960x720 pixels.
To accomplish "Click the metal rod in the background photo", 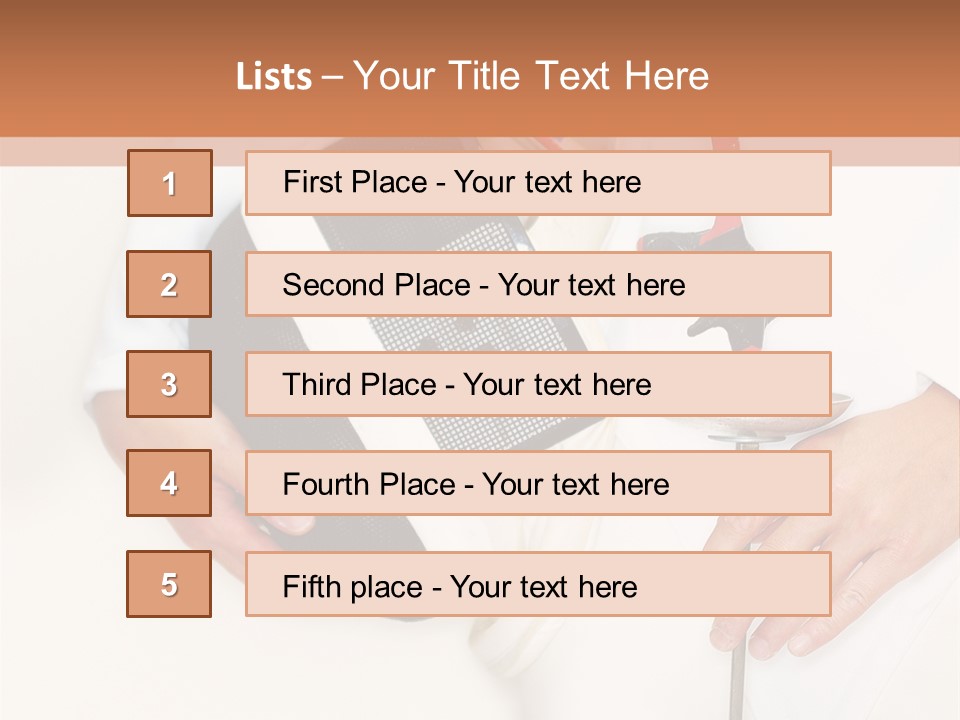I will [x=738, y=670].
